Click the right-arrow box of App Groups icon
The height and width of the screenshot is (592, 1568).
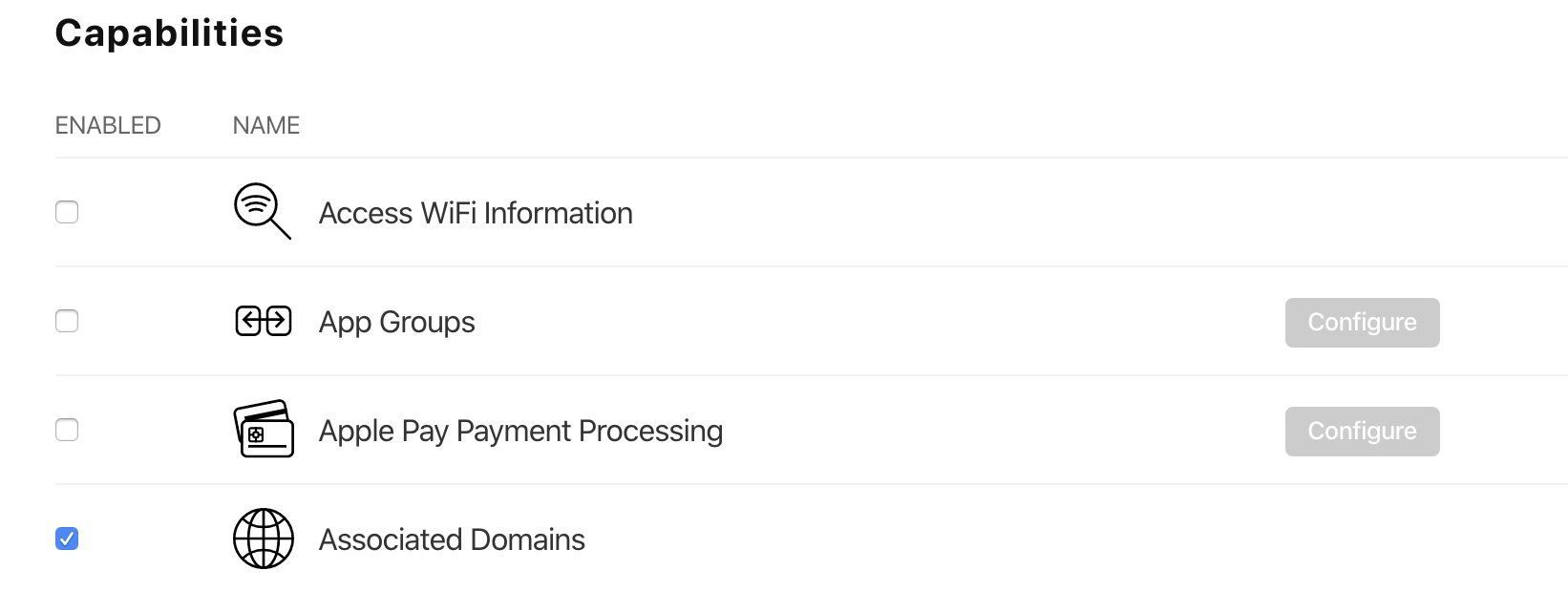pyautogui.click(x=278, y=322)
